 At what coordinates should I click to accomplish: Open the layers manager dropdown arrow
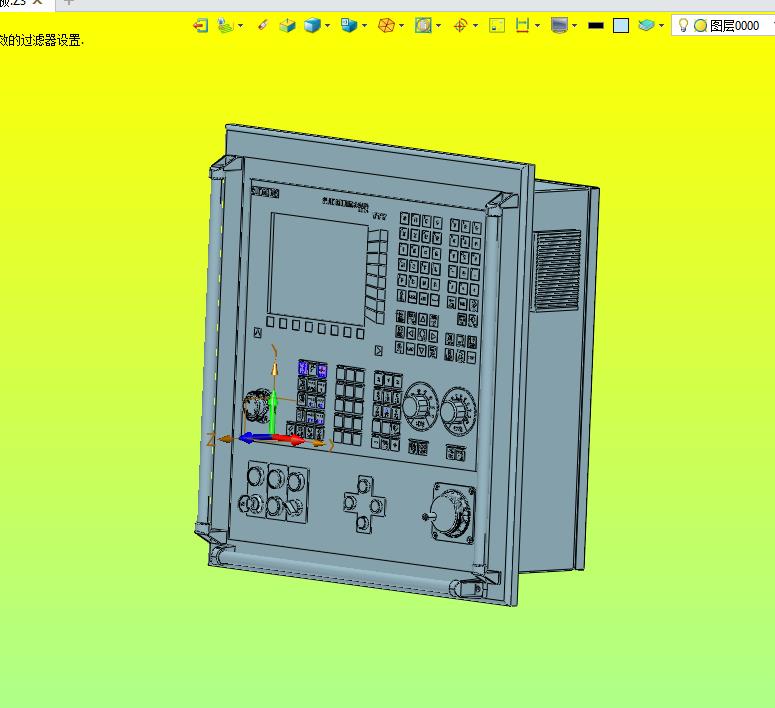tap(661, 25)
